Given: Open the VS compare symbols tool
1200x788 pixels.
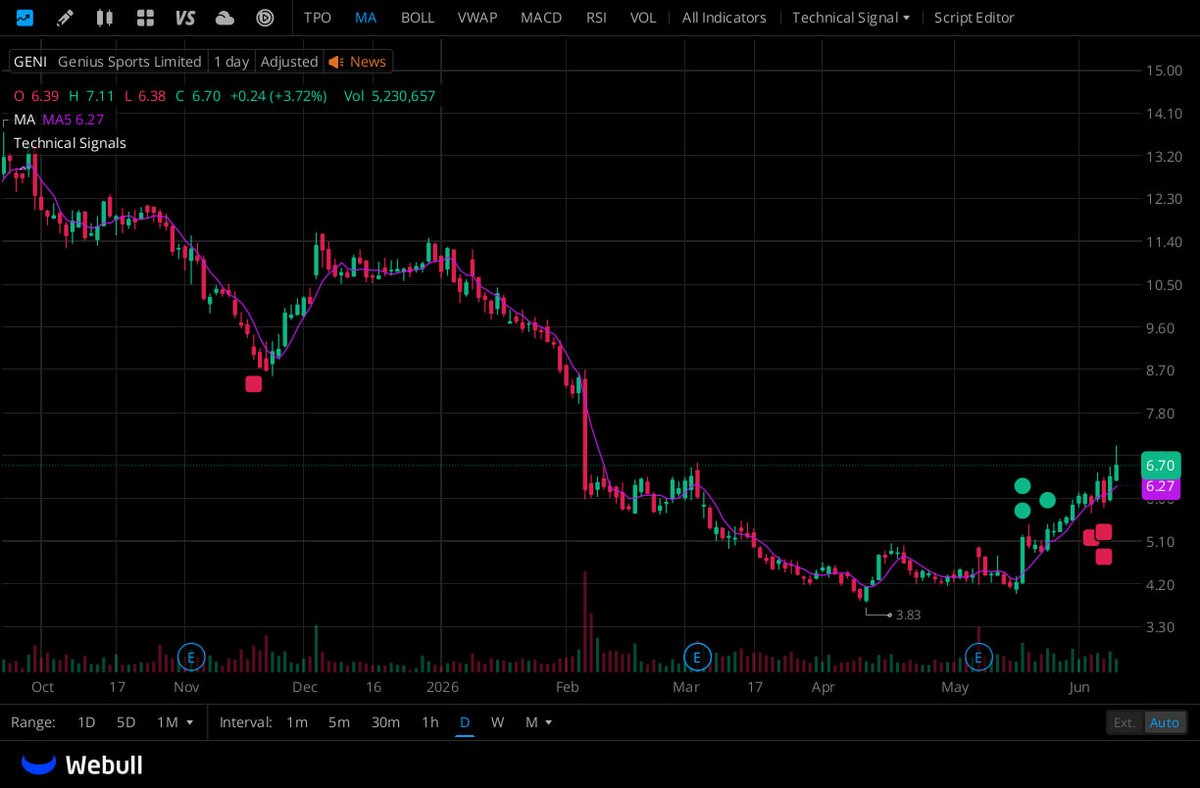Looking at the screenshot, I should tap(185, 17).
